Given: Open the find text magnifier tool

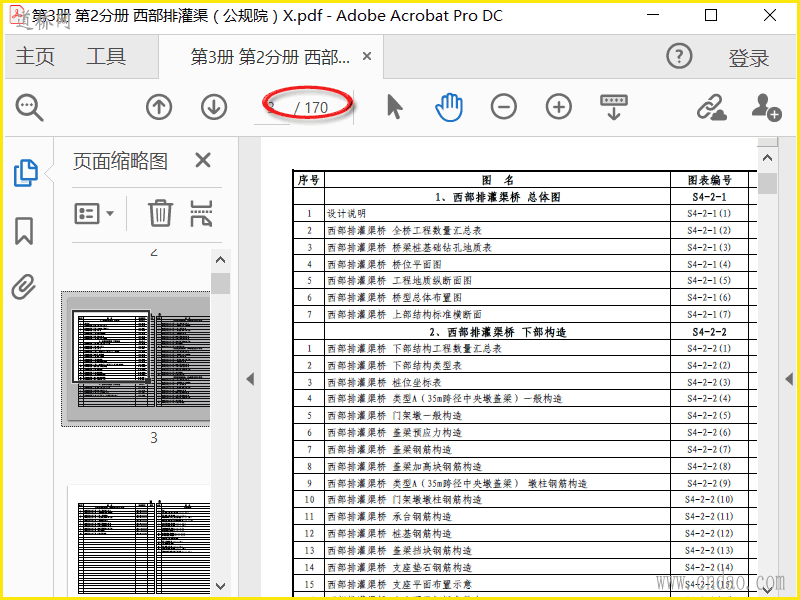Looking at the screenshot, I should coord(29,107).
